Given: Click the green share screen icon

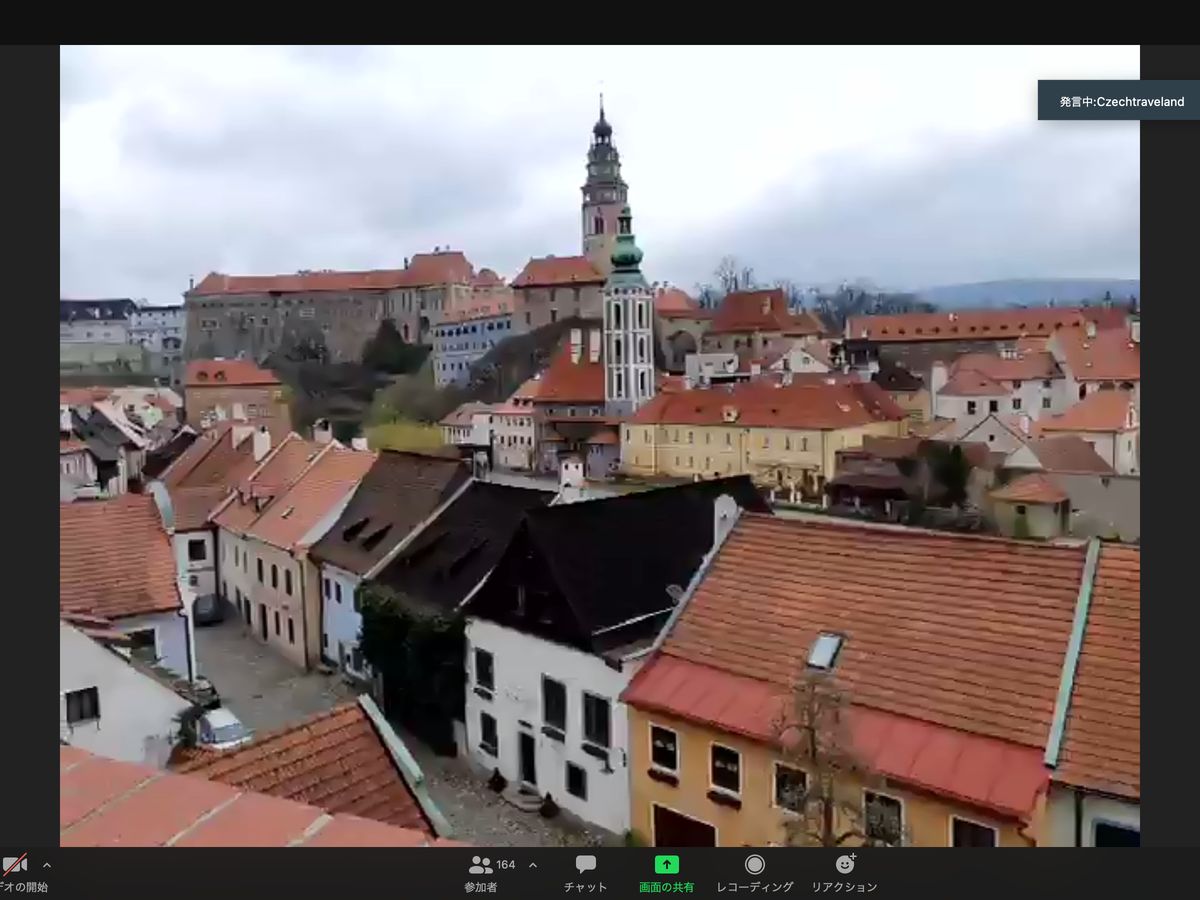Looking at the screenshot, I should pyautogui.click(x=666, y=864).
